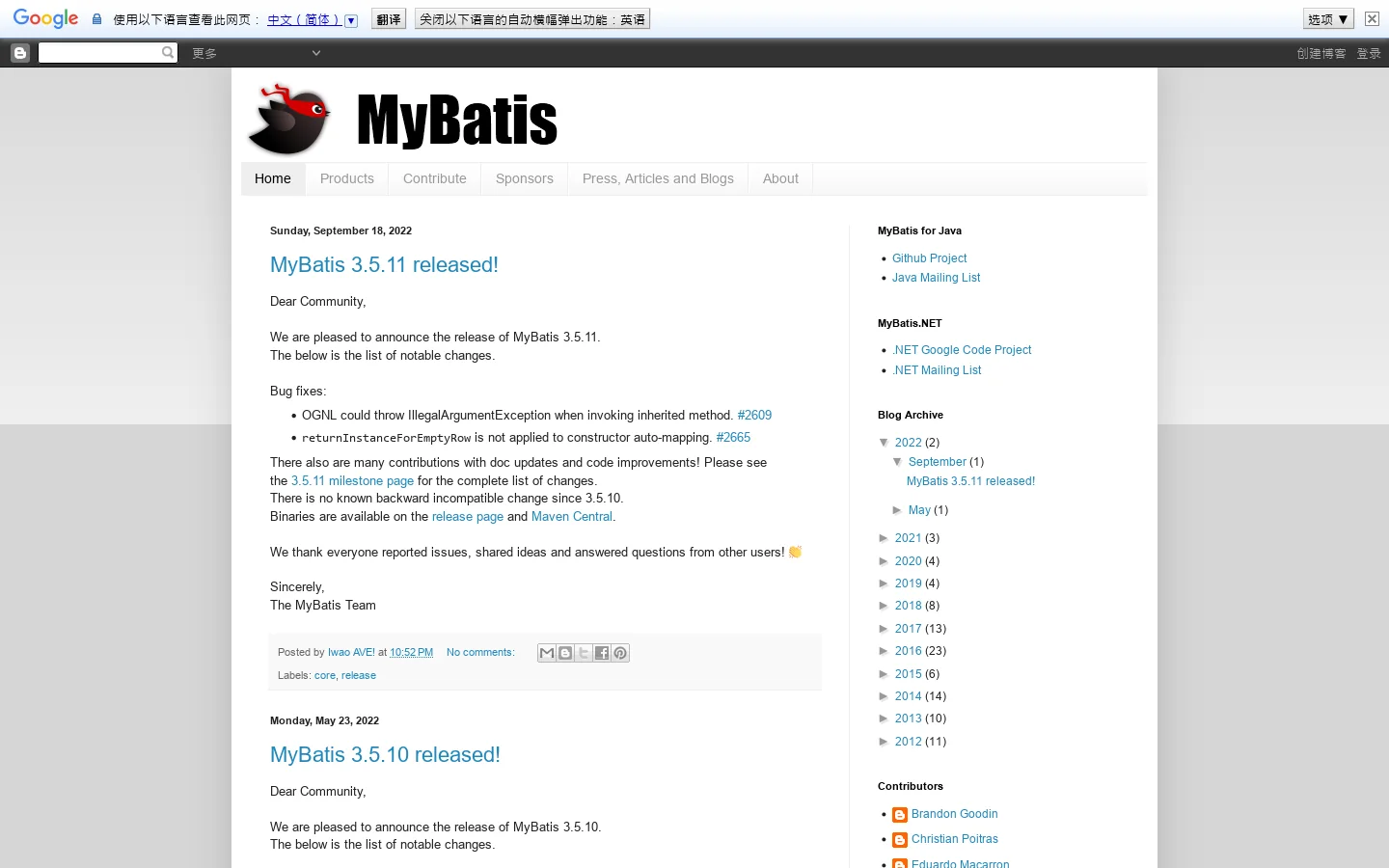Email this post icon for 3.5.11
Viewport: 1389px width, 868px height.
[547, 653]
